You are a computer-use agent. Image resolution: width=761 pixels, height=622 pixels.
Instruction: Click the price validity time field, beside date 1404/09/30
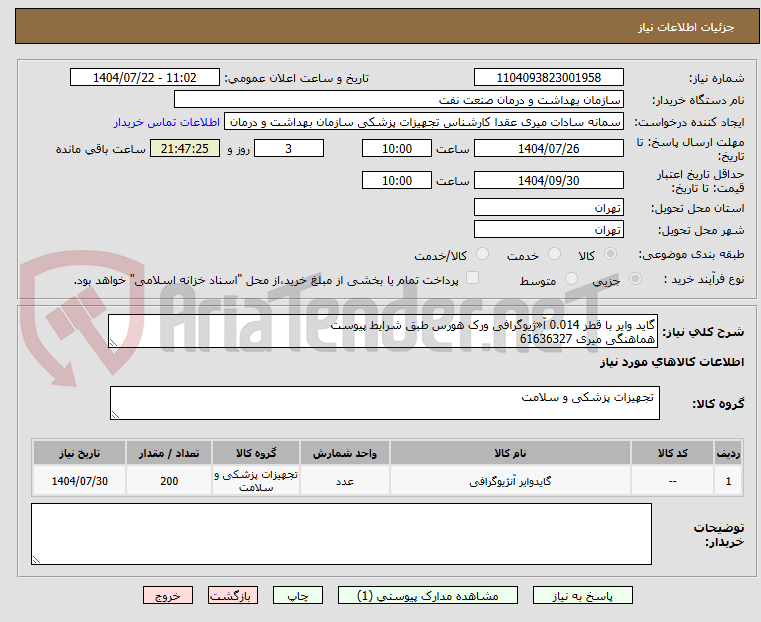[397, 180]
